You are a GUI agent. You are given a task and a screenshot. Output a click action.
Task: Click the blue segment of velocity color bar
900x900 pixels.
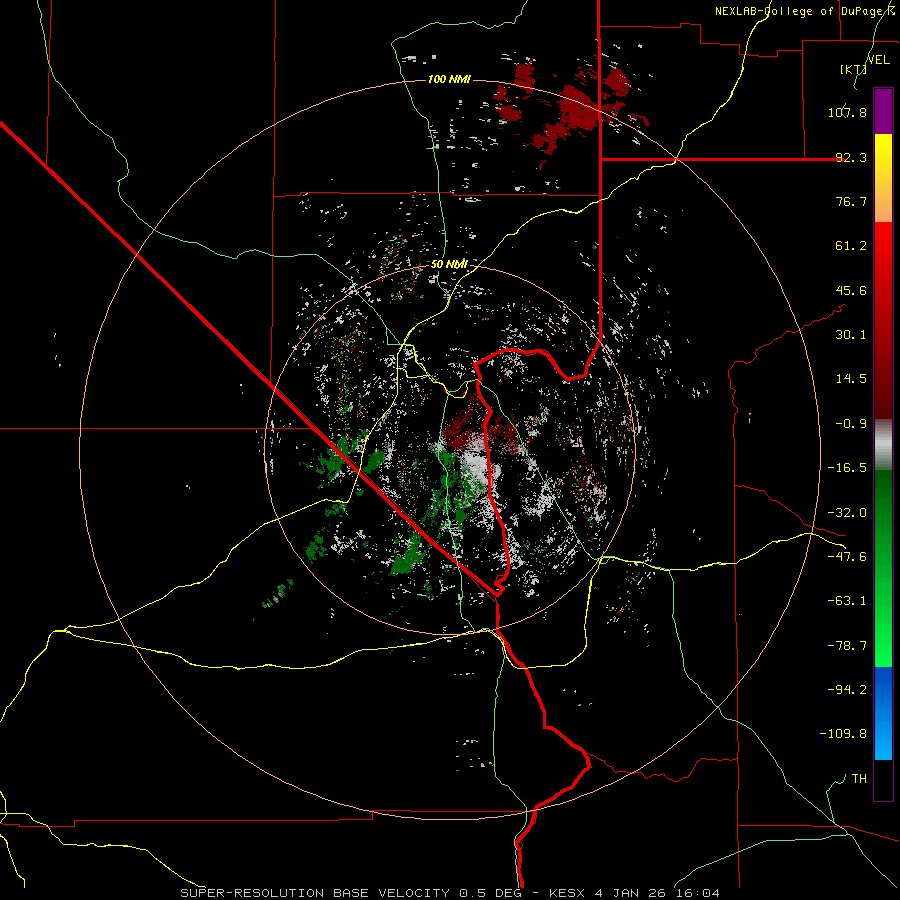[x=883, y=713]
